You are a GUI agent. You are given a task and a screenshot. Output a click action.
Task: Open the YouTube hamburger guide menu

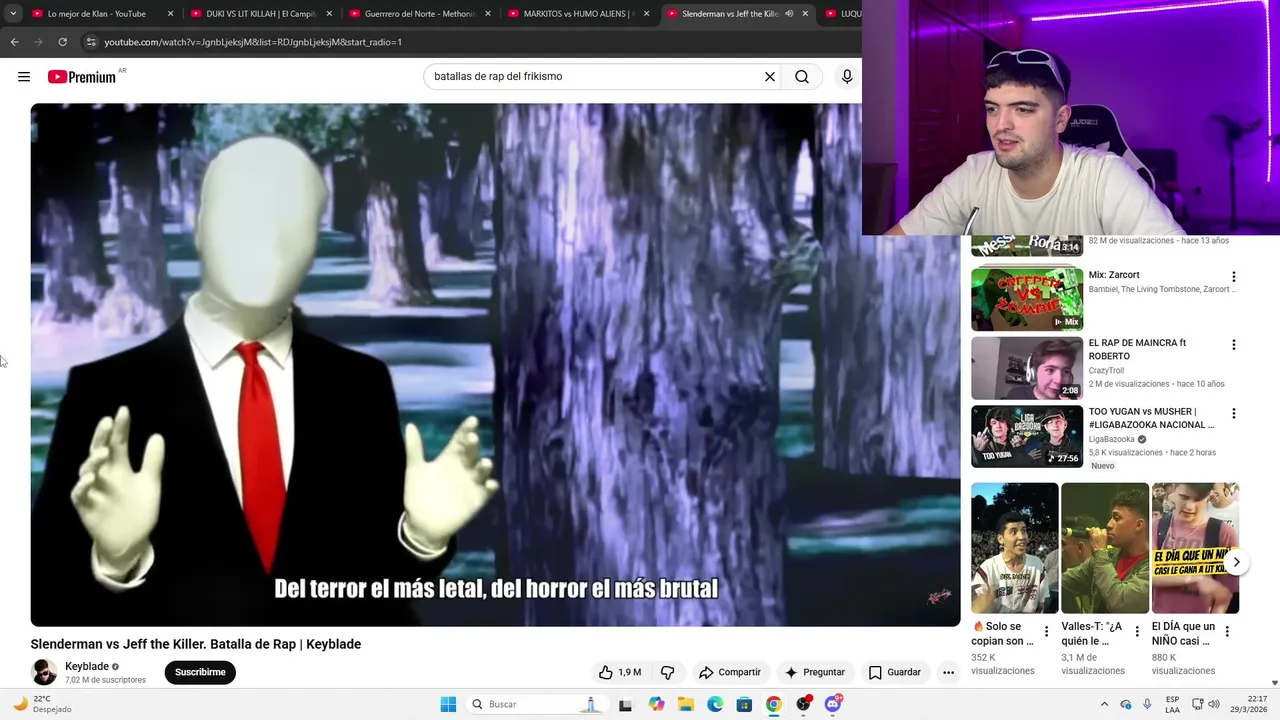pos(24,77)
